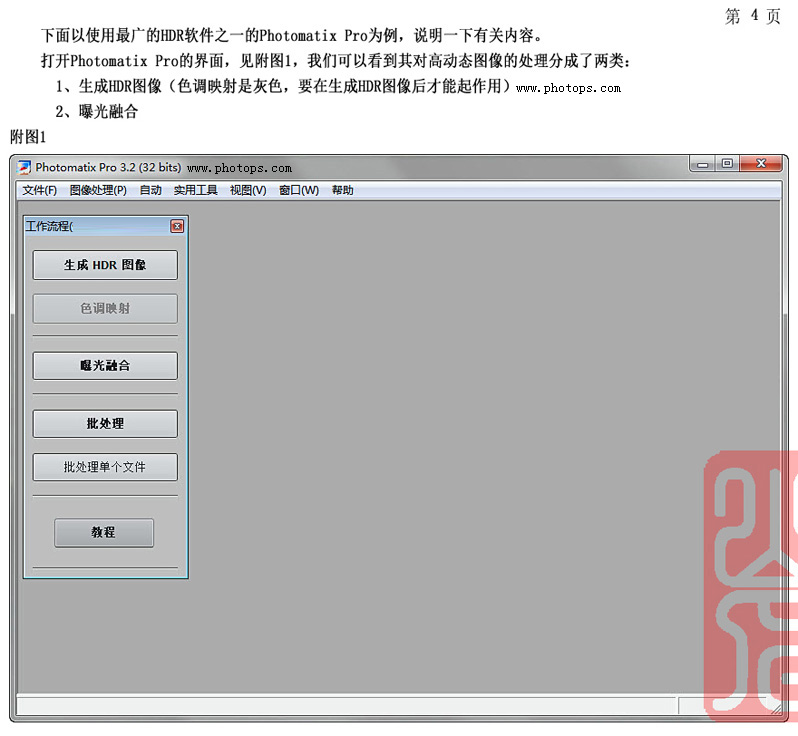Click the 生成 HDR 图像 button

click(105, 265)
